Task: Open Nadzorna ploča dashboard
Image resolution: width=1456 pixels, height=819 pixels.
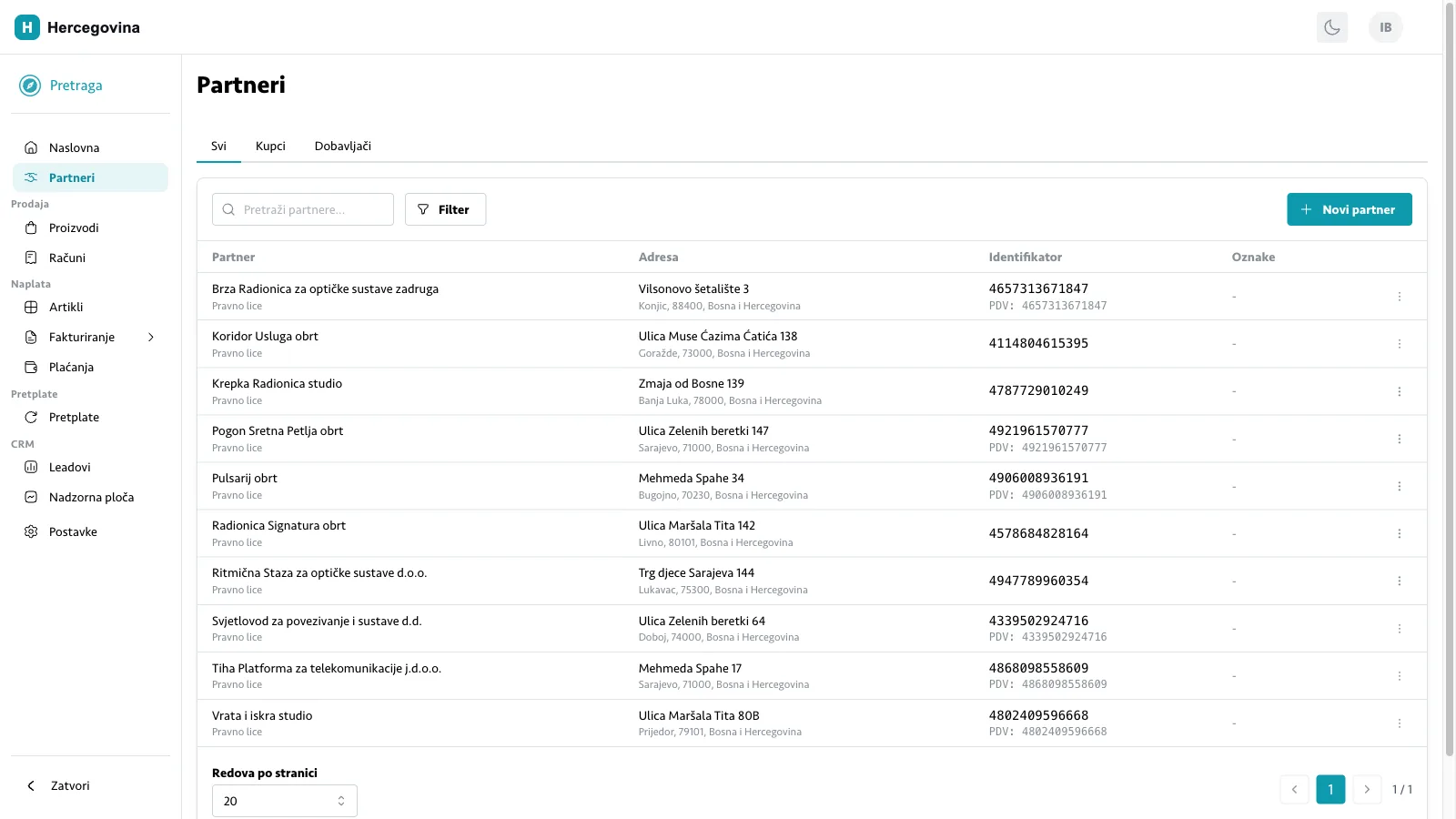Action: click(x=90, y=497)
